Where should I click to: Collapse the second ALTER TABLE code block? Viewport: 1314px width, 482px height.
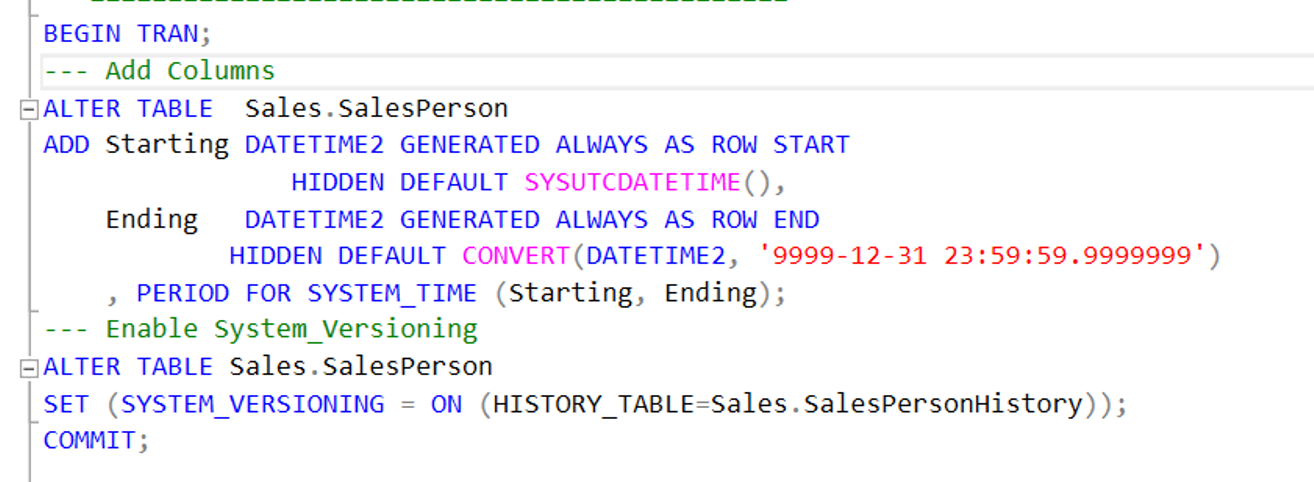(x=28, y=367)
